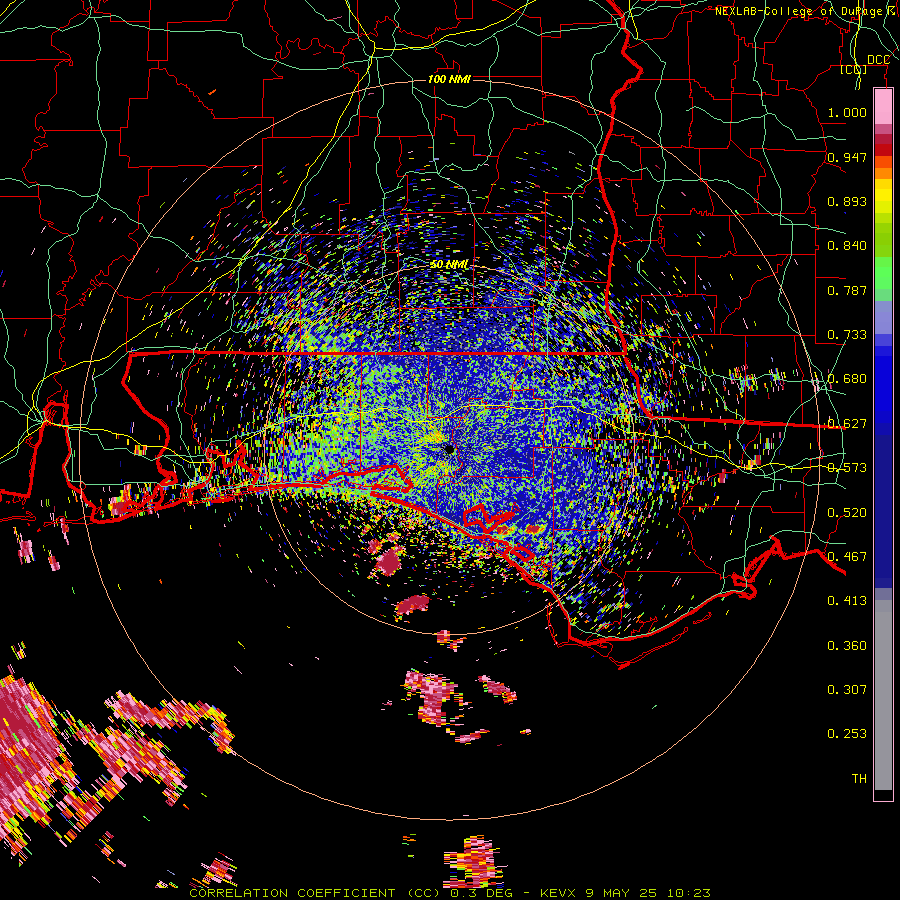Click the 0.733 legend value
Viewport: 900px width, 900px height.
click(x=847, y=335)
